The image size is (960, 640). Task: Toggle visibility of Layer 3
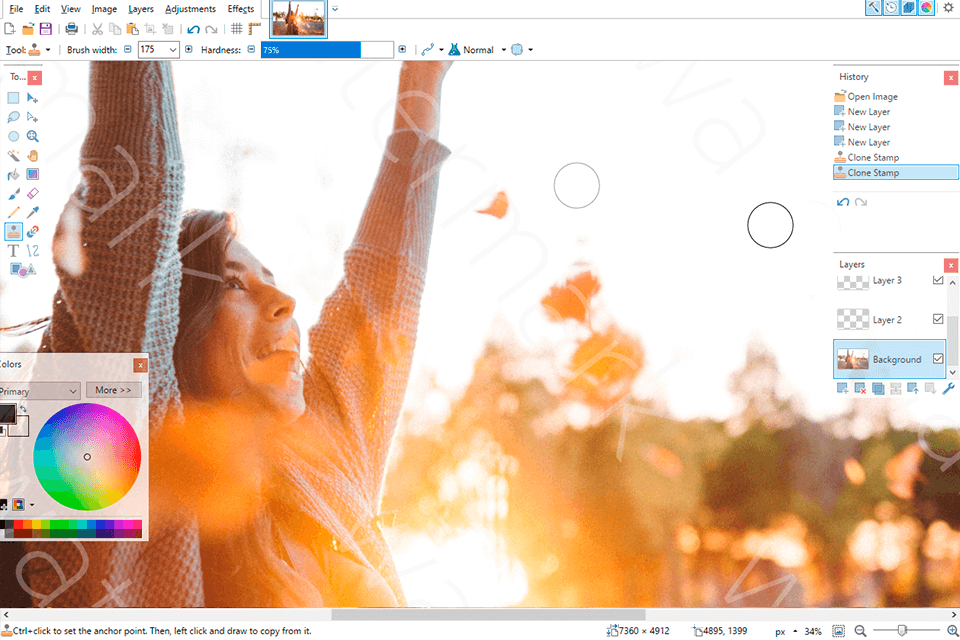937,280
